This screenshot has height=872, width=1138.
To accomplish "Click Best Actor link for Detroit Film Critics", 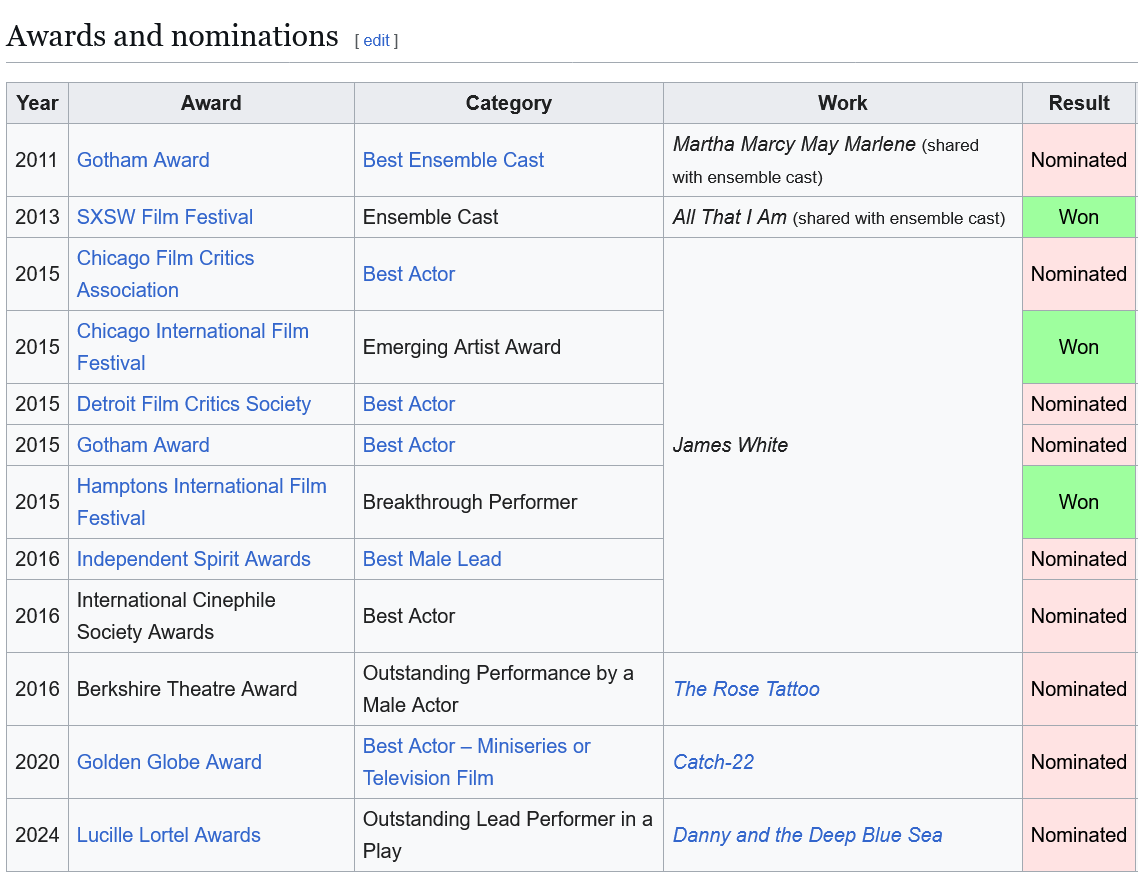I will pos(409,404).
